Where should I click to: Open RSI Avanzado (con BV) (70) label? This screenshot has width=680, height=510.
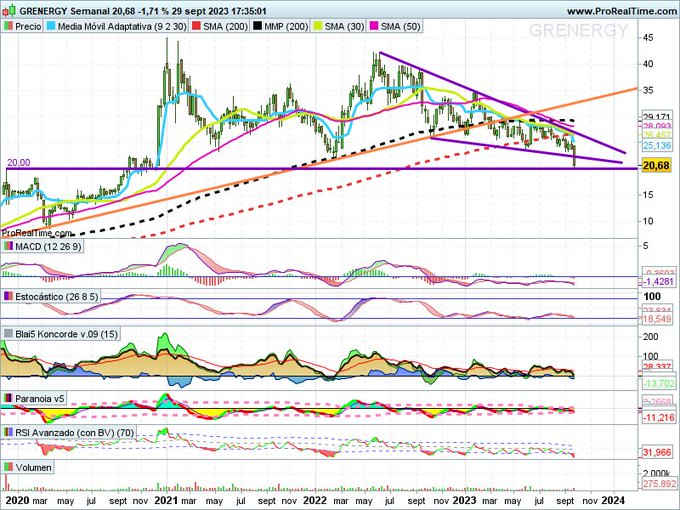tap(75, 432)
